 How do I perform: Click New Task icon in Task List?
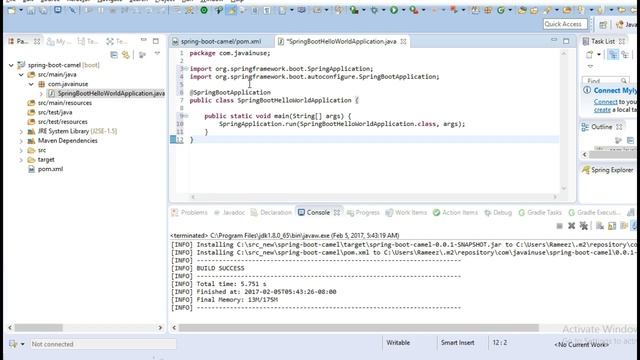click(x=589, y=54)
